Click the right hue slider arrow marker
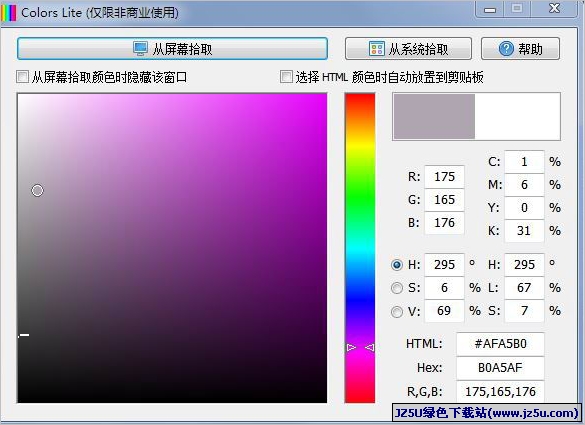 (x=369, y=347)
